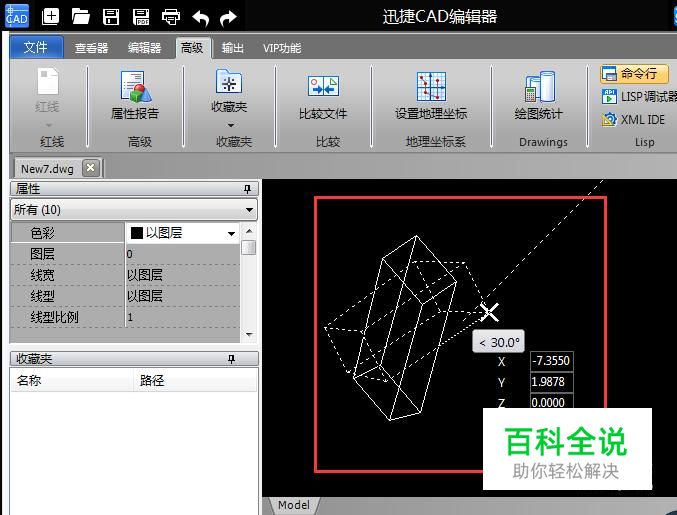Click the properties list scroll down arrow
677x515 pixels.
(x=249, y=335)
